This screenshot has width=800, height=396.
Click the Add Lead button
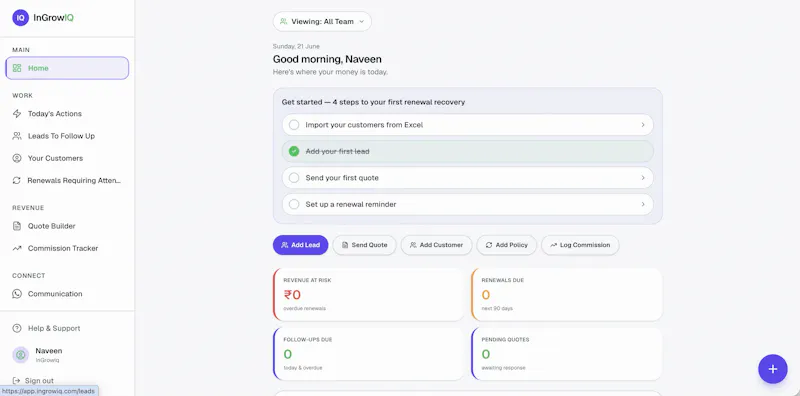click(301, 245)
